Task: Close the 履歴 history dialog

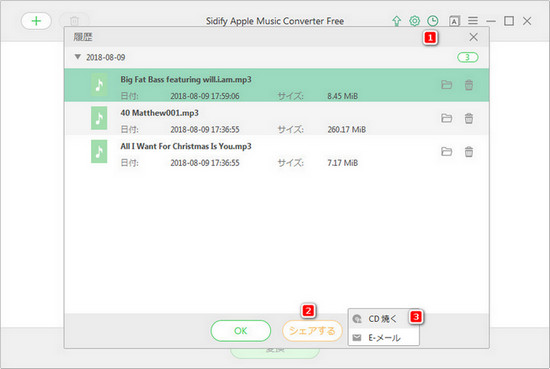Action: coord(473,37)
